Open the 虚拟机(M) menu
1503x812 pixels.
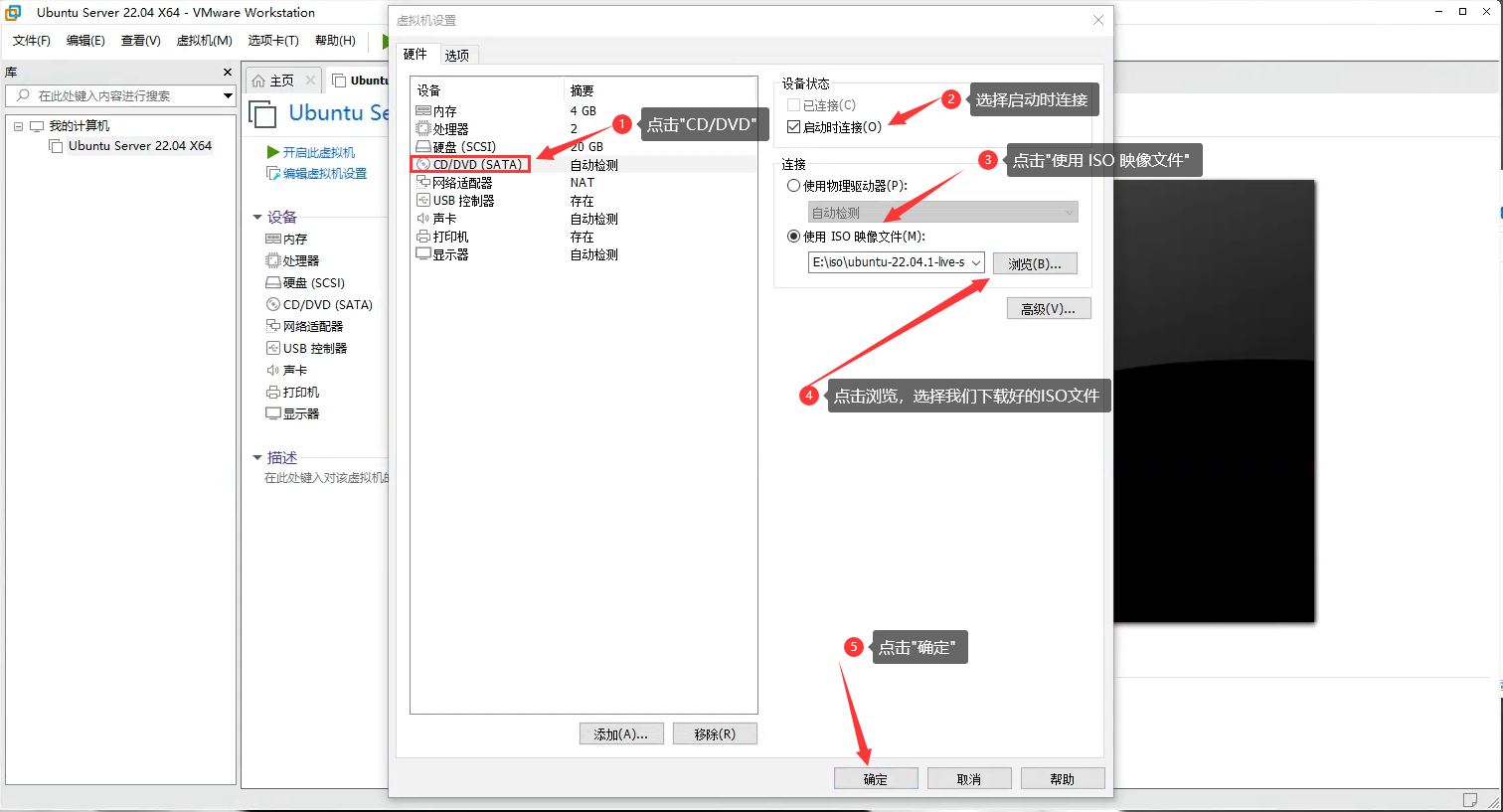(x=204, y=41)
